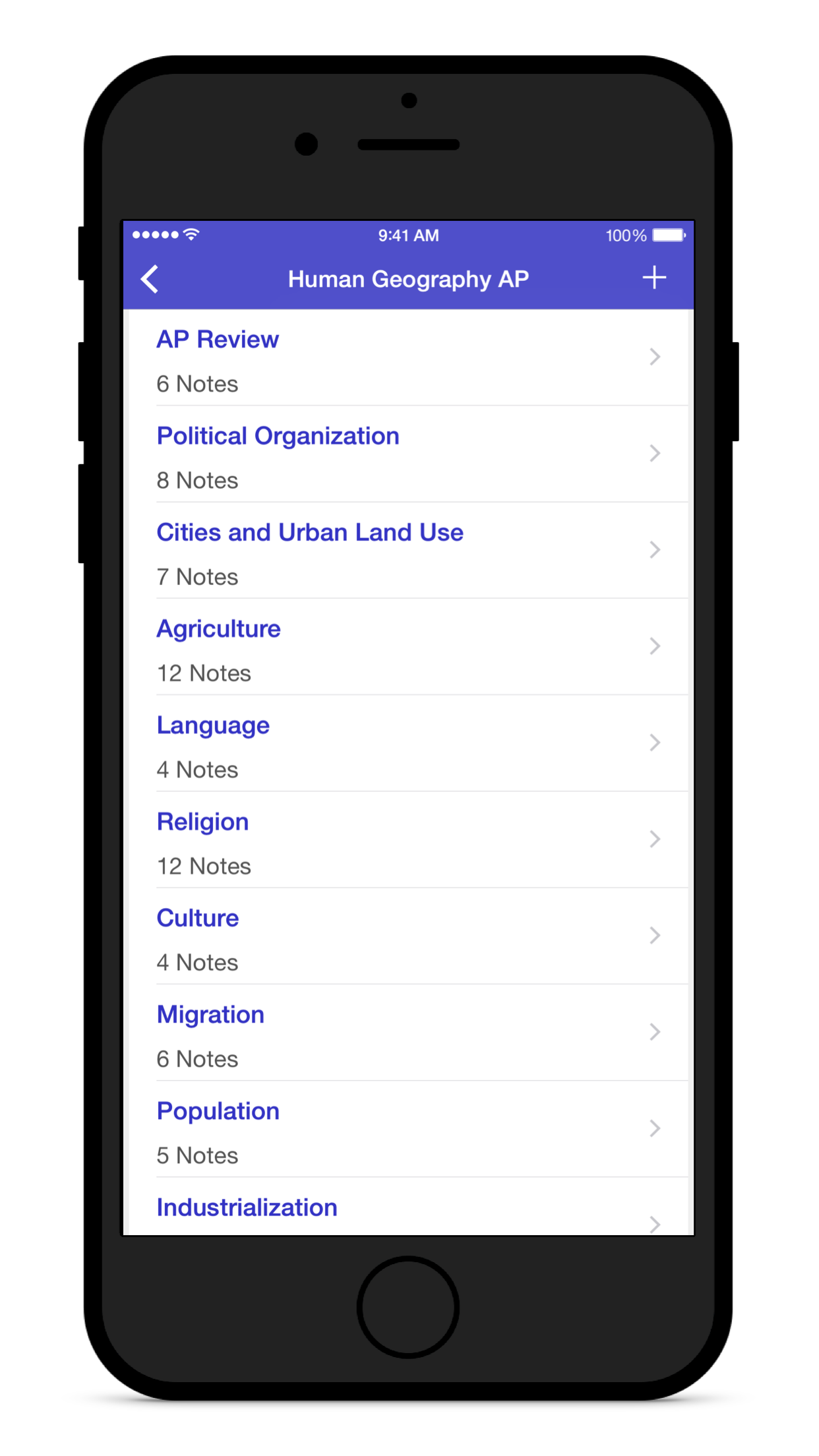Tap the back arrow icon
Image resolution: width=819 pixels, height=1456 pixels.
tap(150, 279)
